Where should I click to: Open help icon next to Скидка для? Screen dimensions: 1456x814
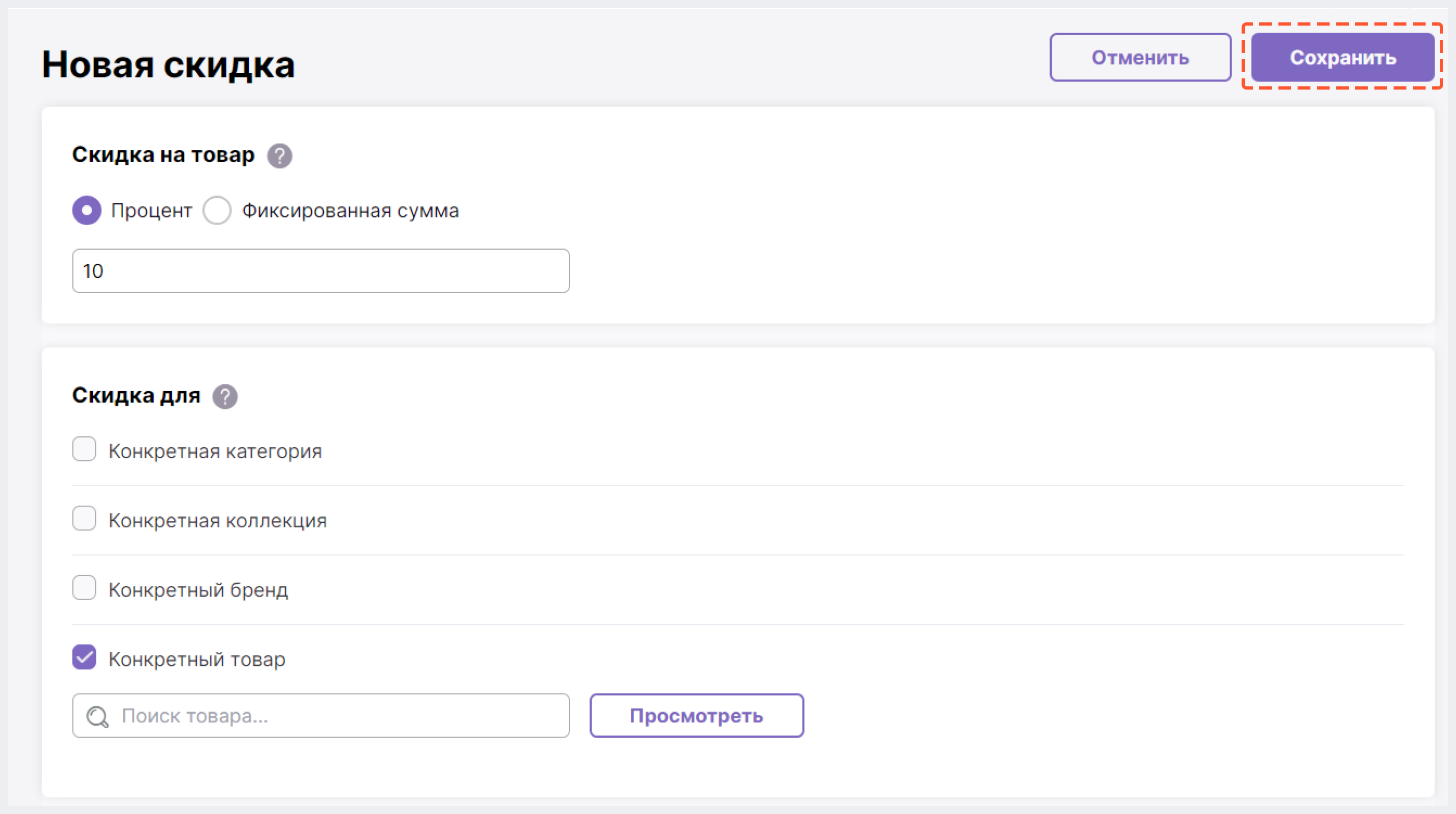tap(225, 397)
